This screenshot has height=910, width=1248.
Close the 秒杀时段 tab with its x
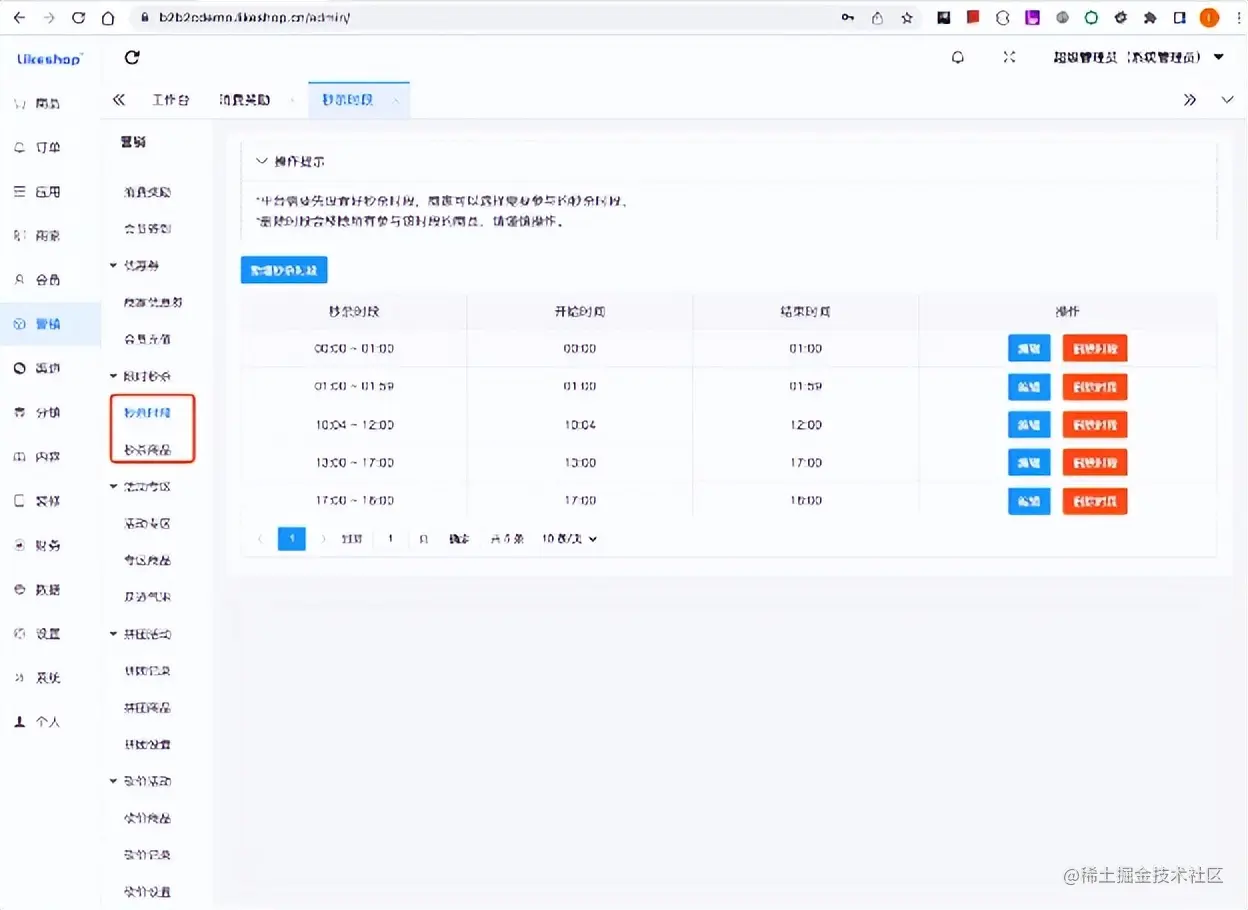(x=396, y=101)
